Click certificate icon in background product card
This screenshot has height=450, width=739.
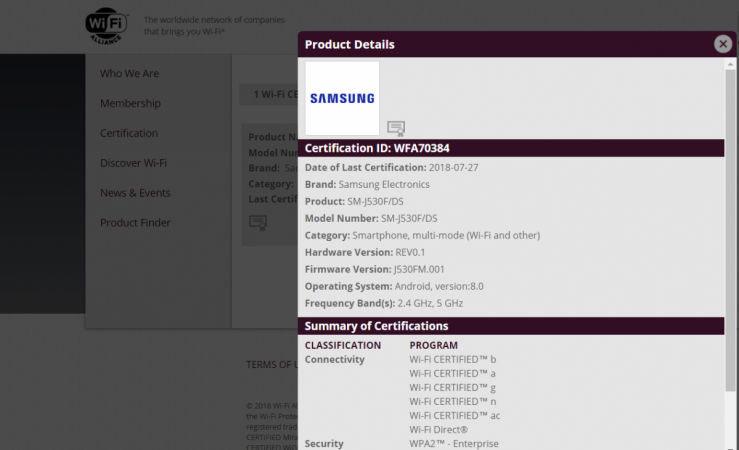pos(258,222)
